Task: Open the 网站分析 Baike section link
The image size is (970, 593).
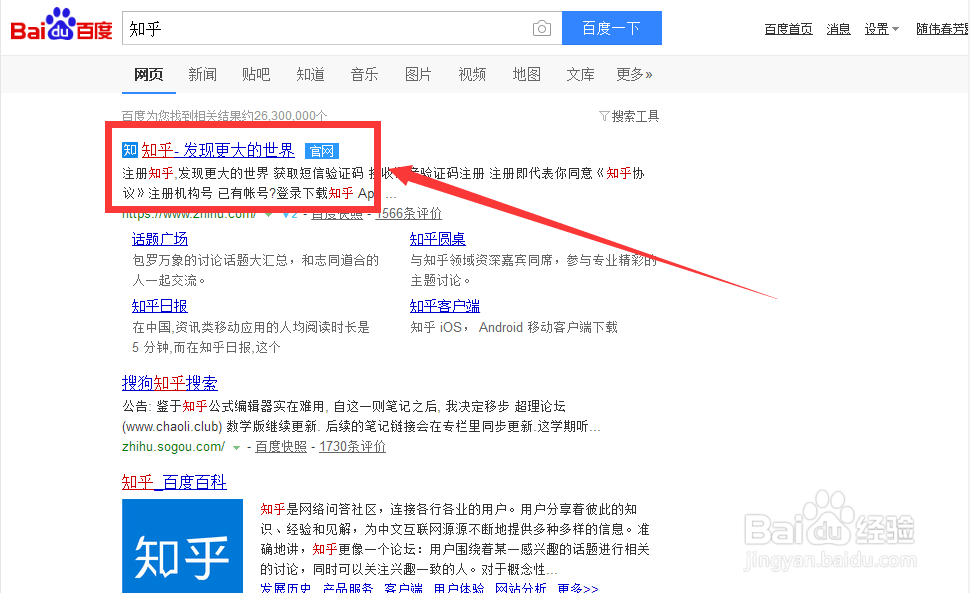Action: point(520,587)
